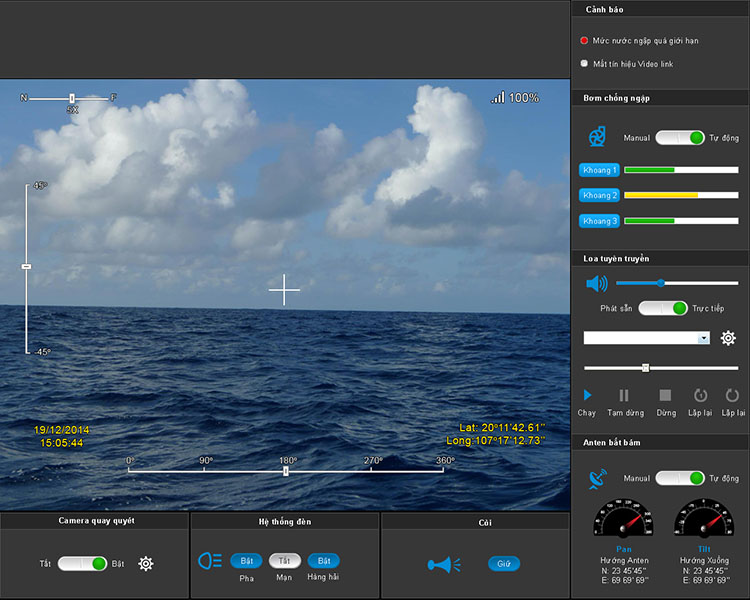Open the broadcast audio file dropdown

(704, 338)
